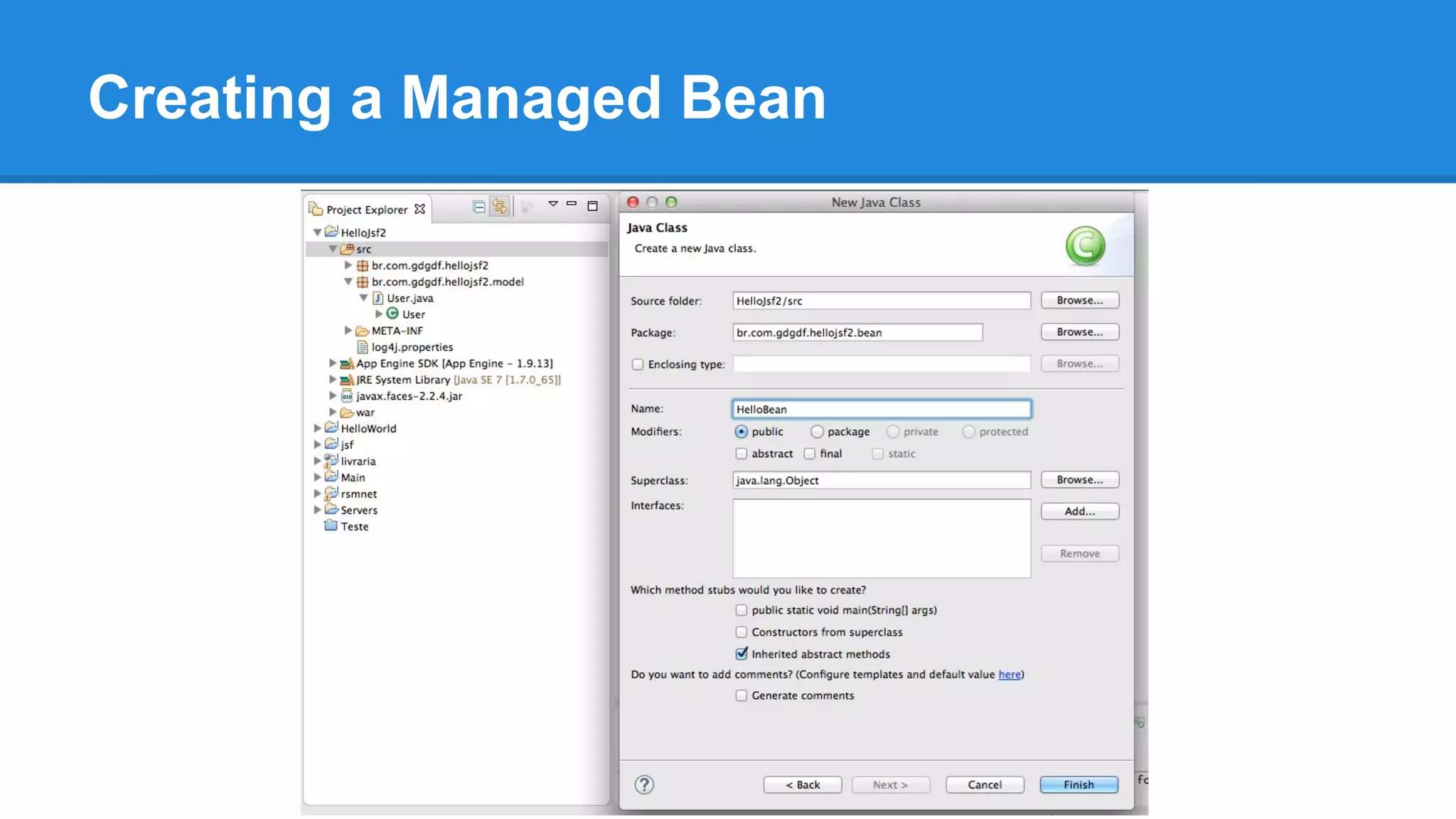Viewport: 1456px width, 819px height.
Task: Expand the App Engine SDK library
Action: (x=333, y=363)
